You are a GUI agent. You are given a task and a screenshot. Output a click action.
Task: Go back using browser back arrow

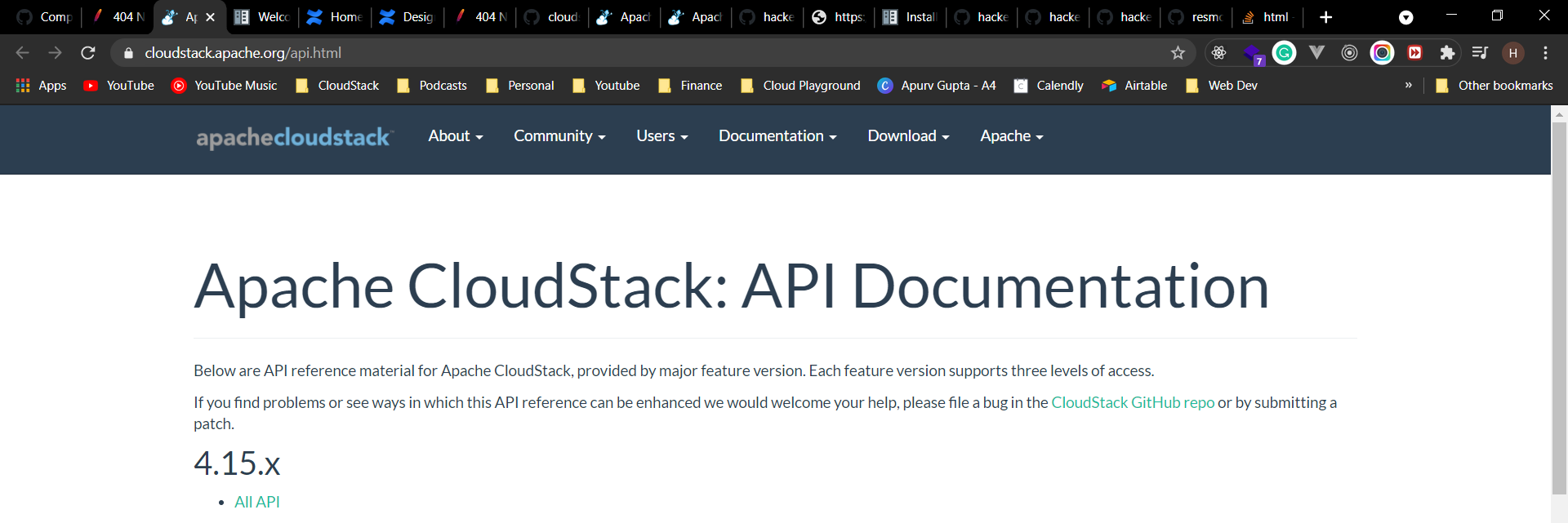[22, 53]
